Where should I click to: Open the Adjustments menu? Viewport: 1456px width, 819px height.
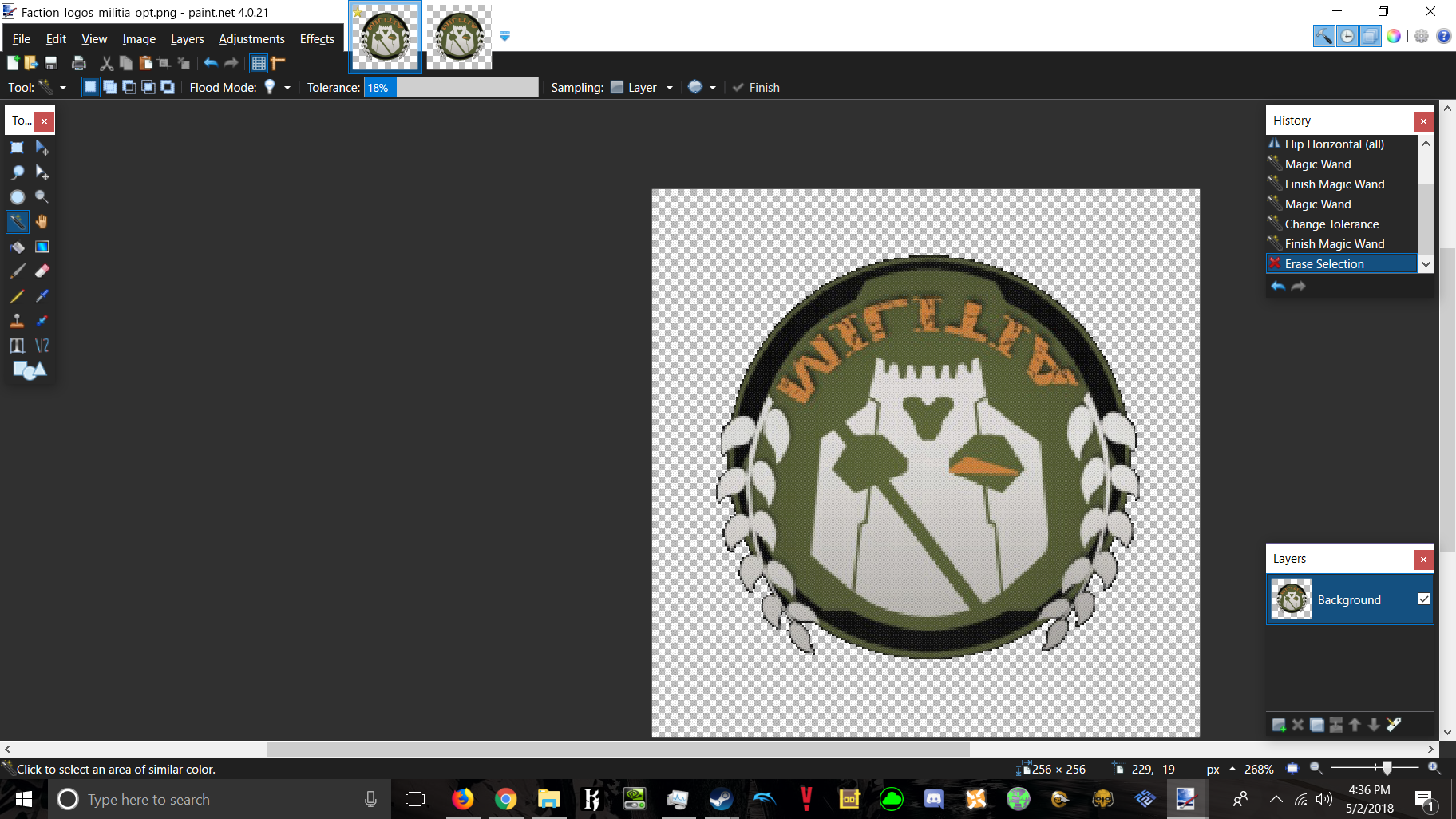(x=251, y=38)
